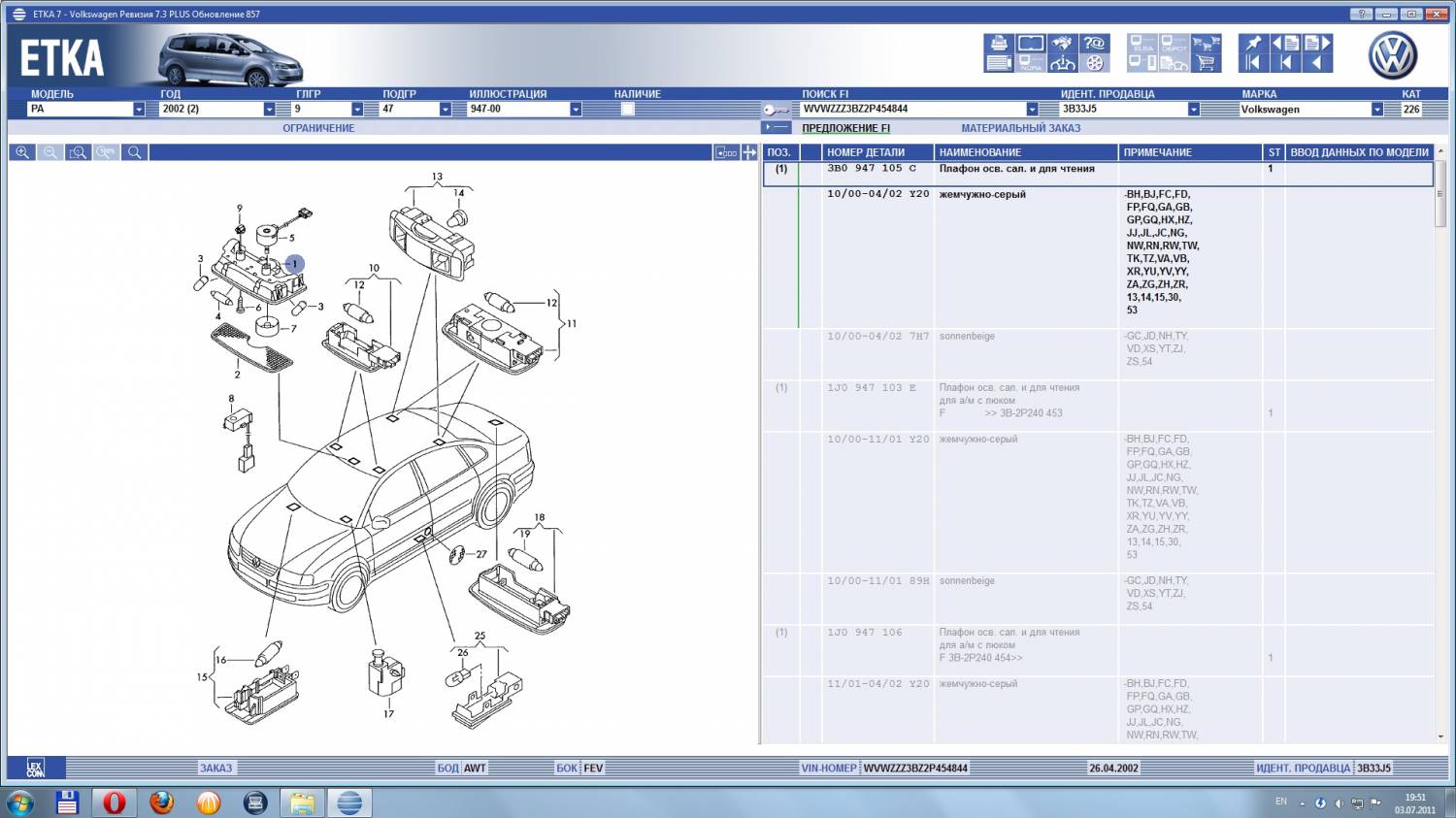Open the ГОД dropdown showing 2002 (2)
Viewport: 1456px width, 818px height.
pos(217,109)
